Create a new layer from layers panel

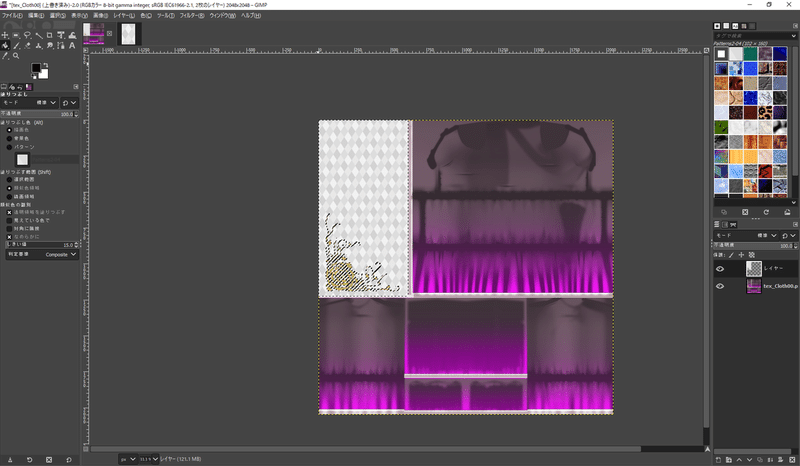coord(720,459)
